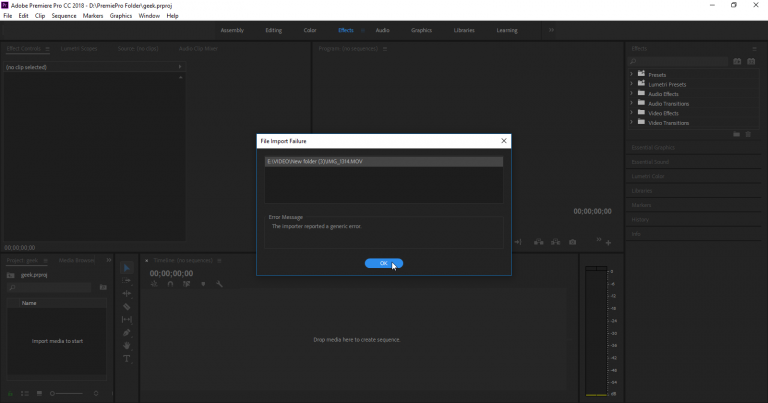Expand the Video Transitions folder
The image size is (768, 403).
[x=631, y=122]
